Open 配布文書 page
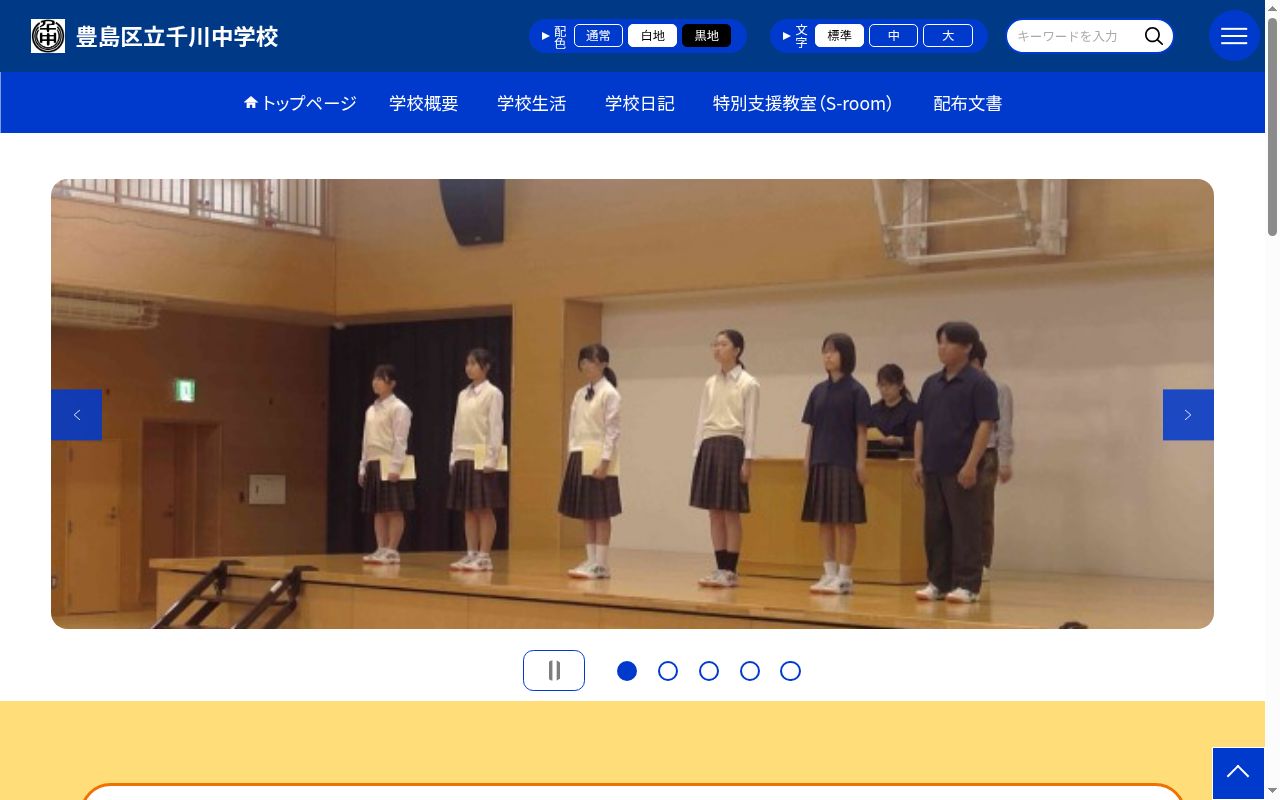1280x800 pixels. tap(967, 103)
